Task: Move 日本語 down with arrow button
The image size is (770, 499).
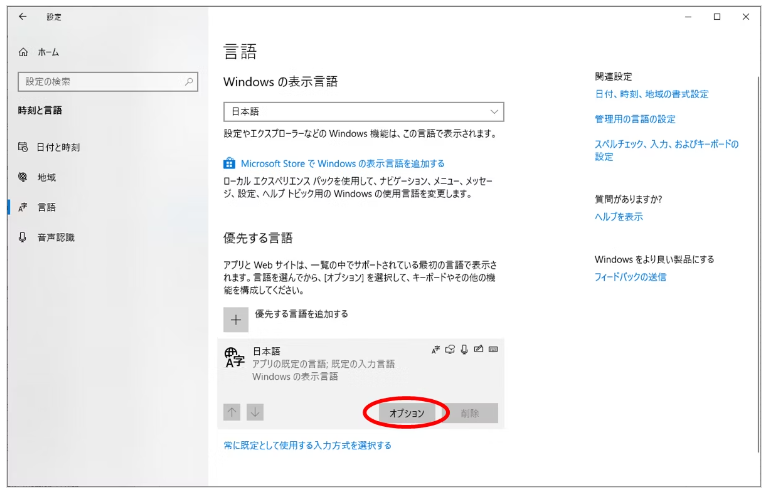Action: click(255, 412)
